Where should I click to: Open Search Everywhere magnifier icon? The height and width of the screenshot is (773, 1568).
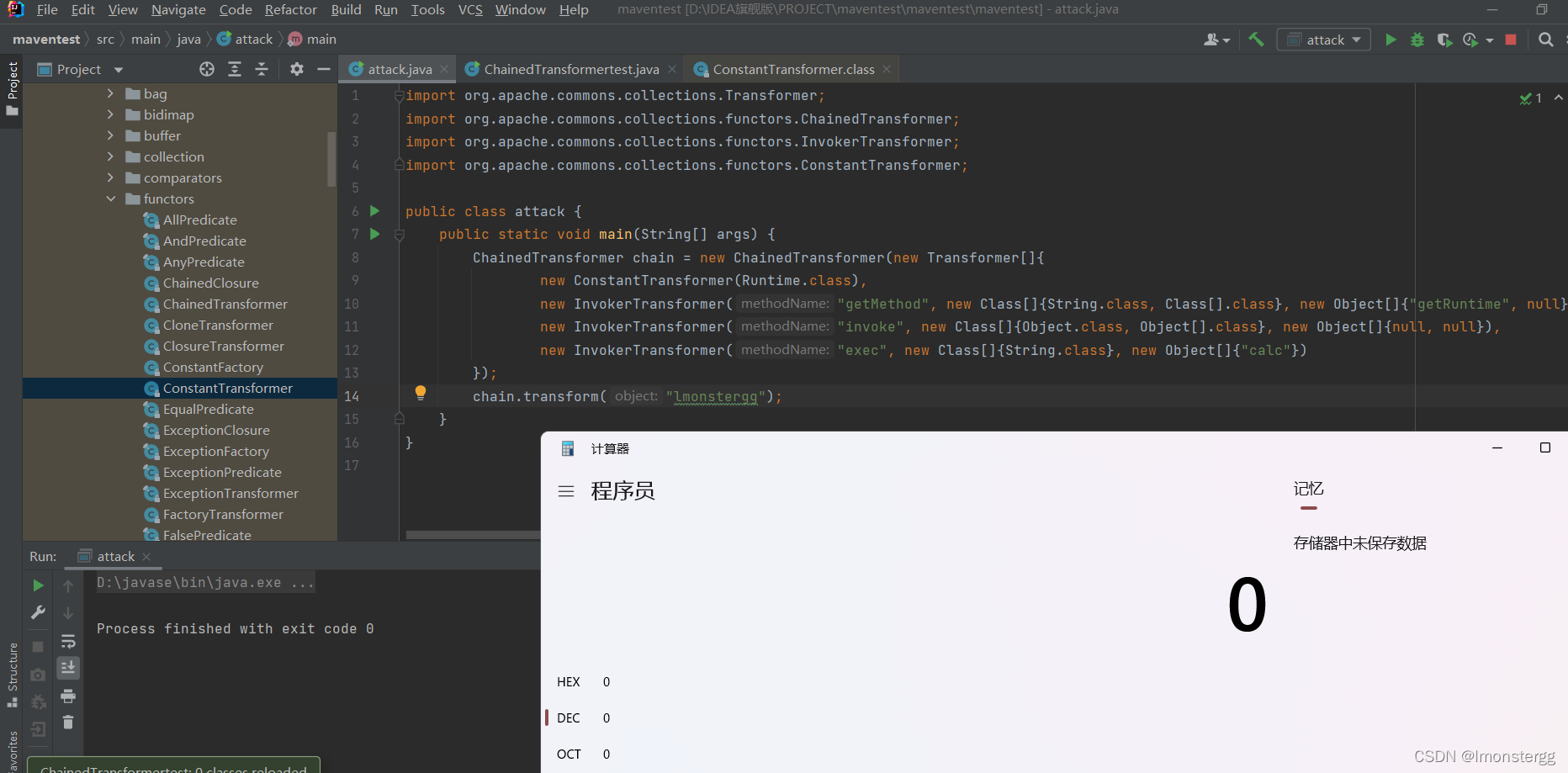1545,40
